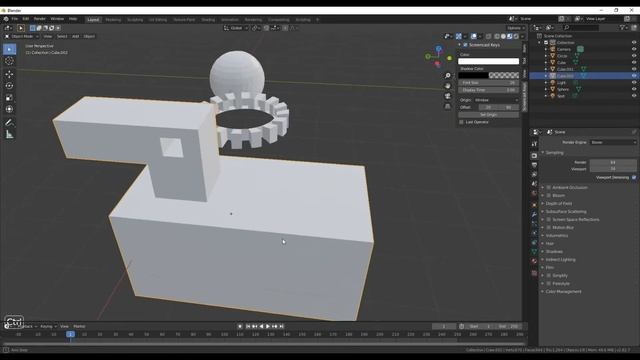Collapse the Sampling panel

point(555,153)
